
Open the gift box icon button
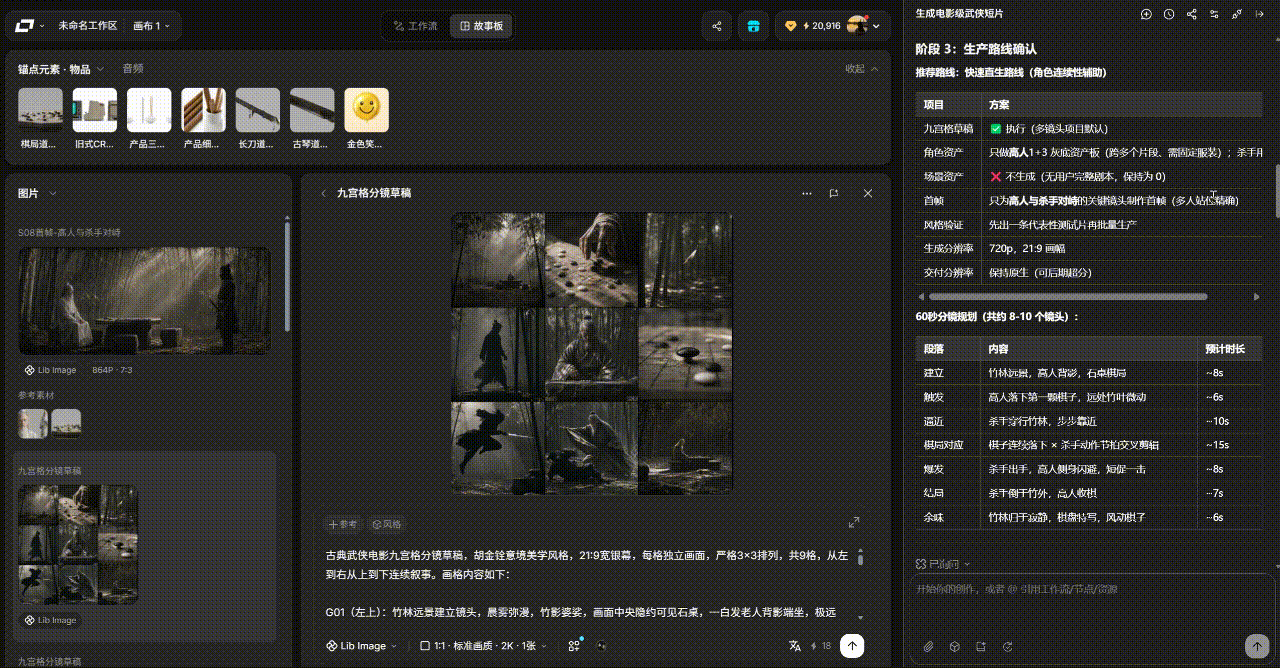(753, 27)
